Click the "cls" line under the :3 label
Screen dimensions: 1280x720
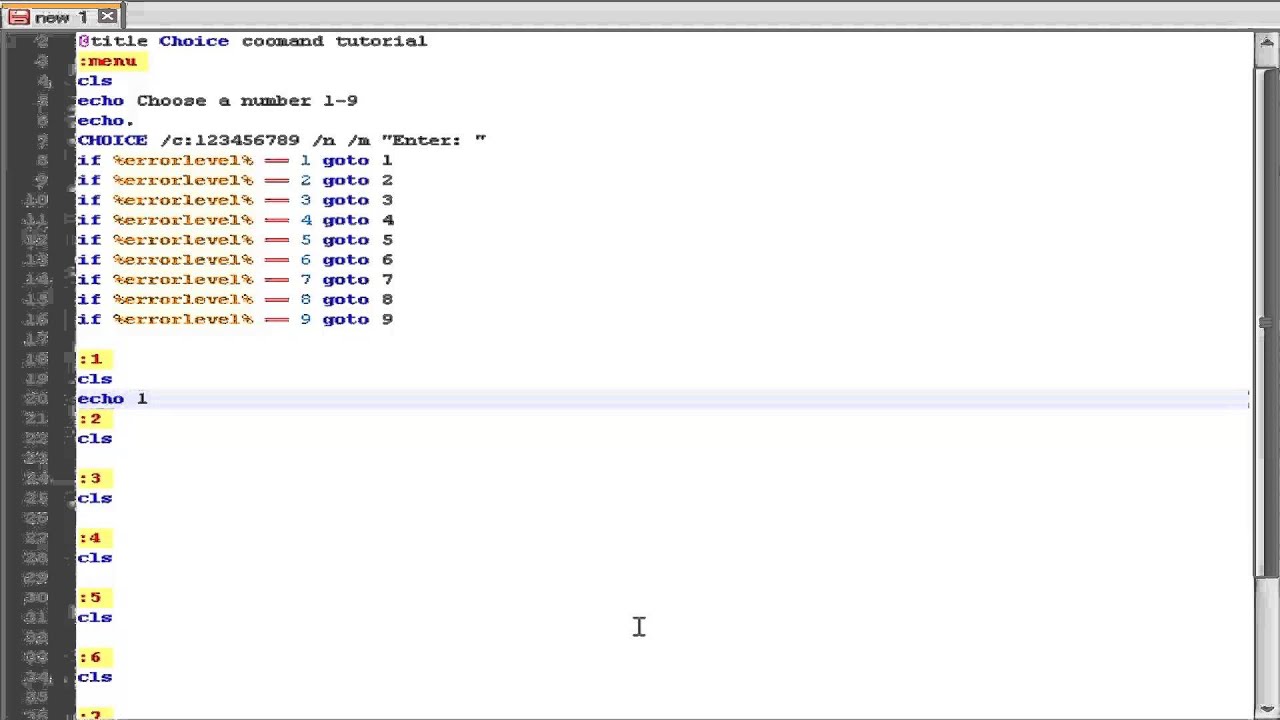tap(95, 498)
